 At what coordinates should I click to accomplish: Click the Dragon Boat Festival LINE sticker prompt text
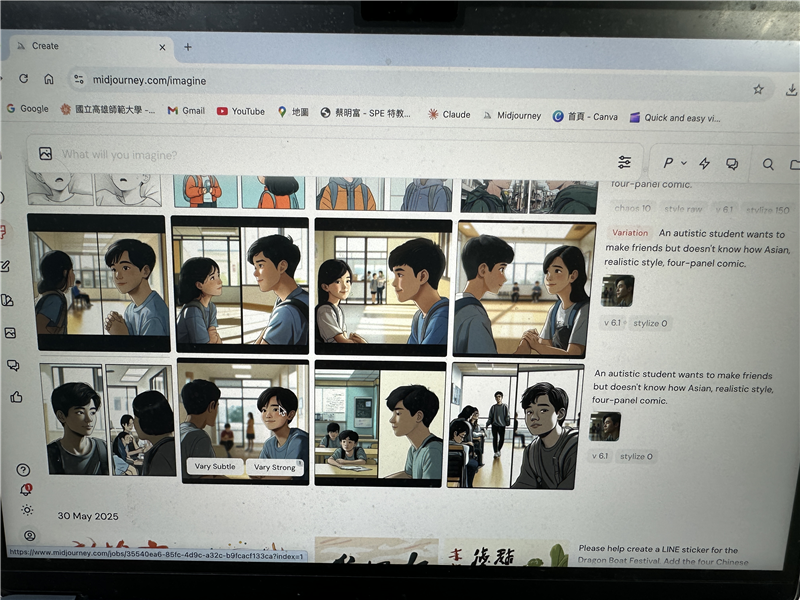(662, 555)
